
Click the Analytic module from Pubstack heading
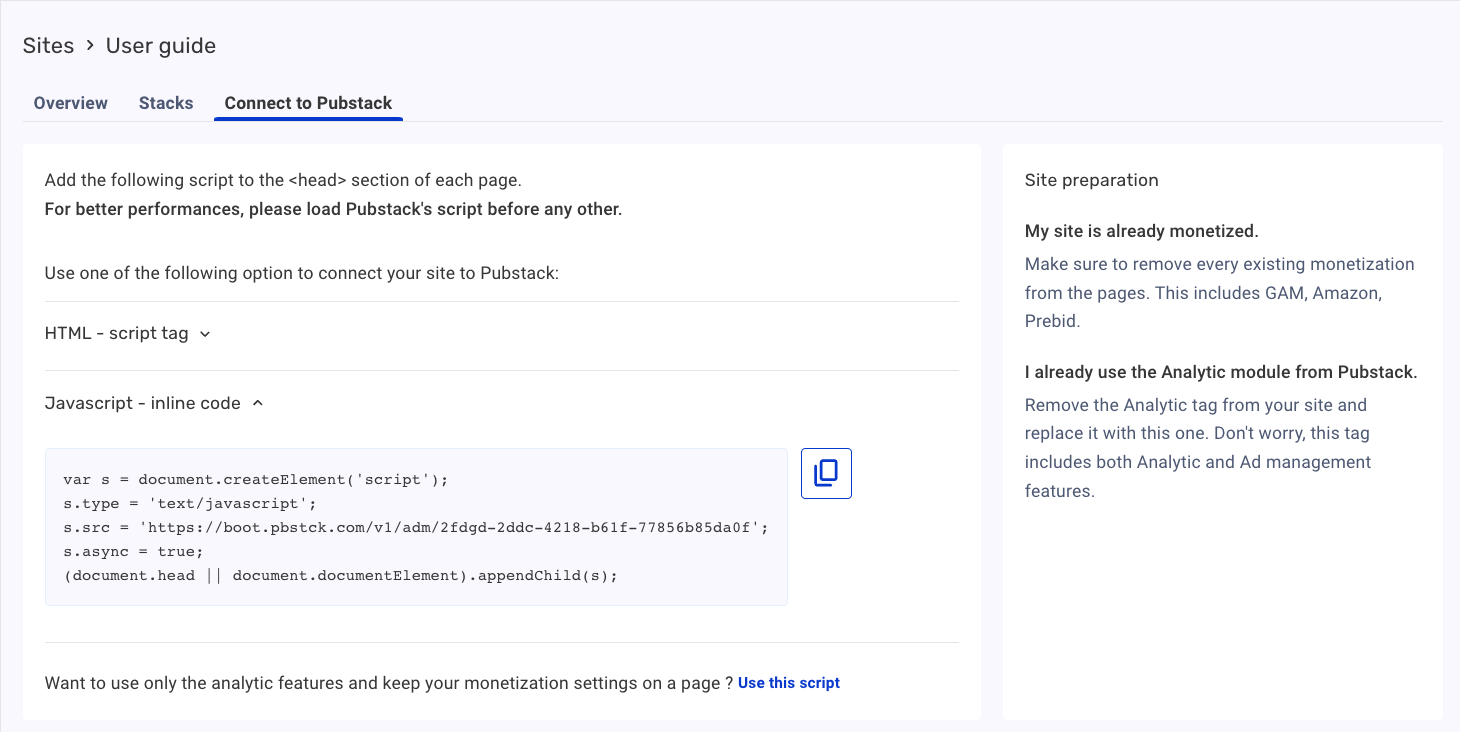[x=1220, y=371]
